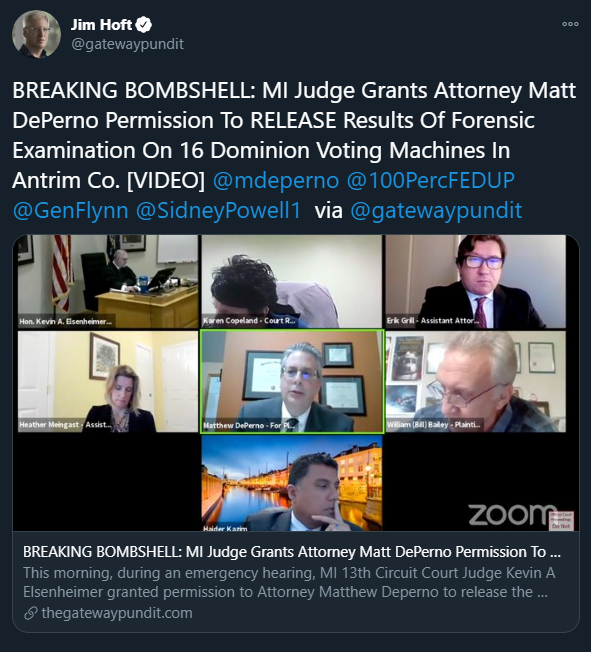The image size is (591, 652).
Task: Open the @GenFlynn mention
Action: [70, 210]
